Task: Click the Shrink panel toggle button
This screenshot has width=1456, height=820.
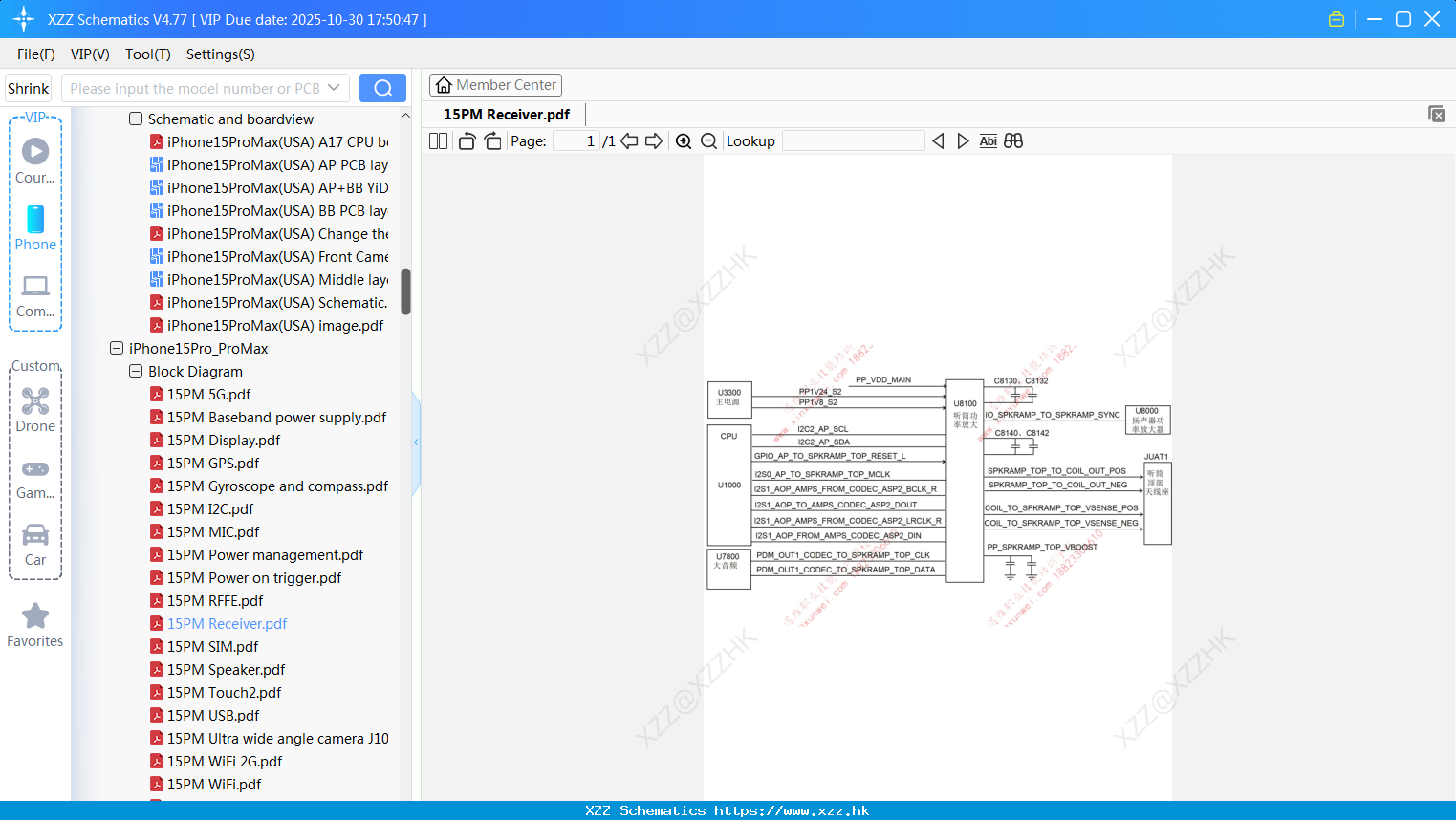Action: [29, 88]
